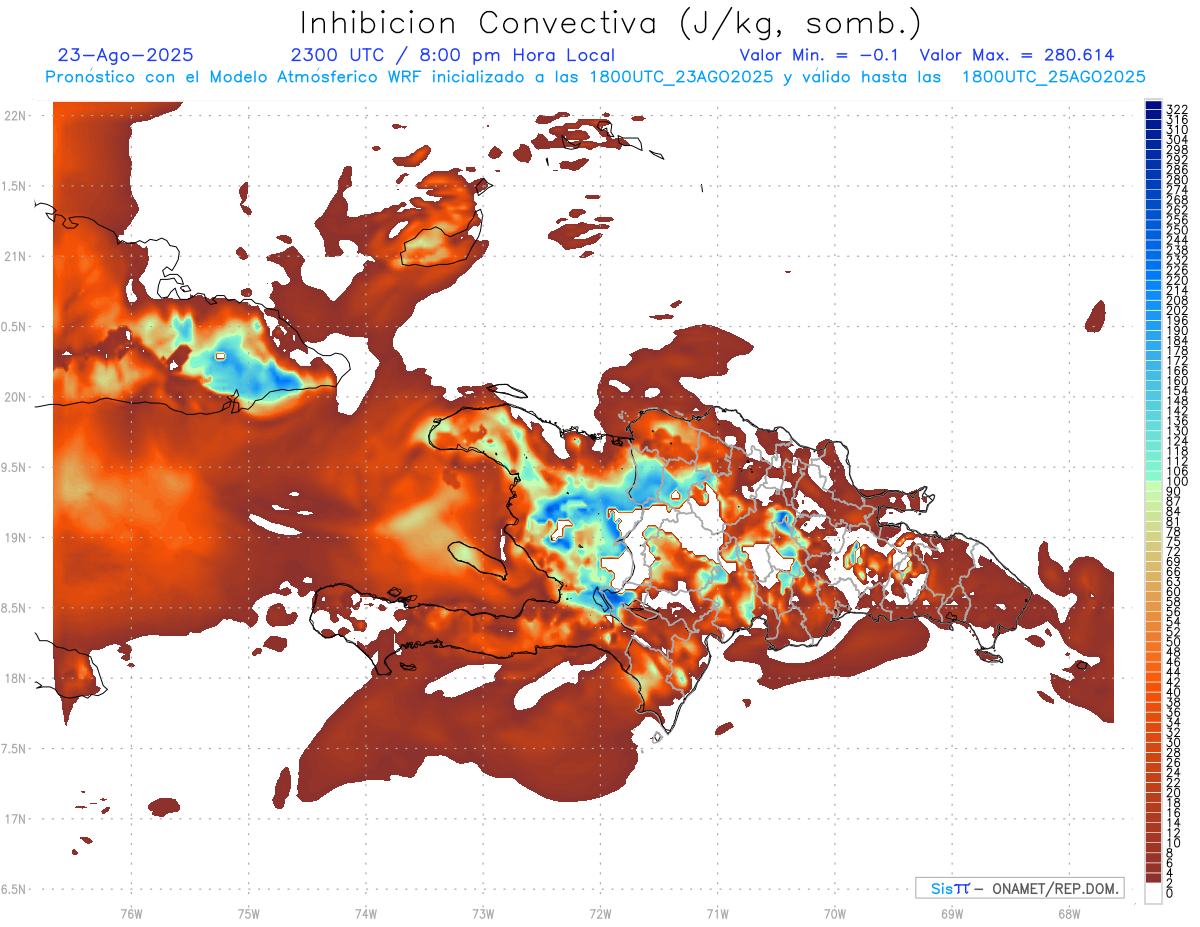Click the "18N" latitude label
This screenshot has height=927, width=1200.
14,678
